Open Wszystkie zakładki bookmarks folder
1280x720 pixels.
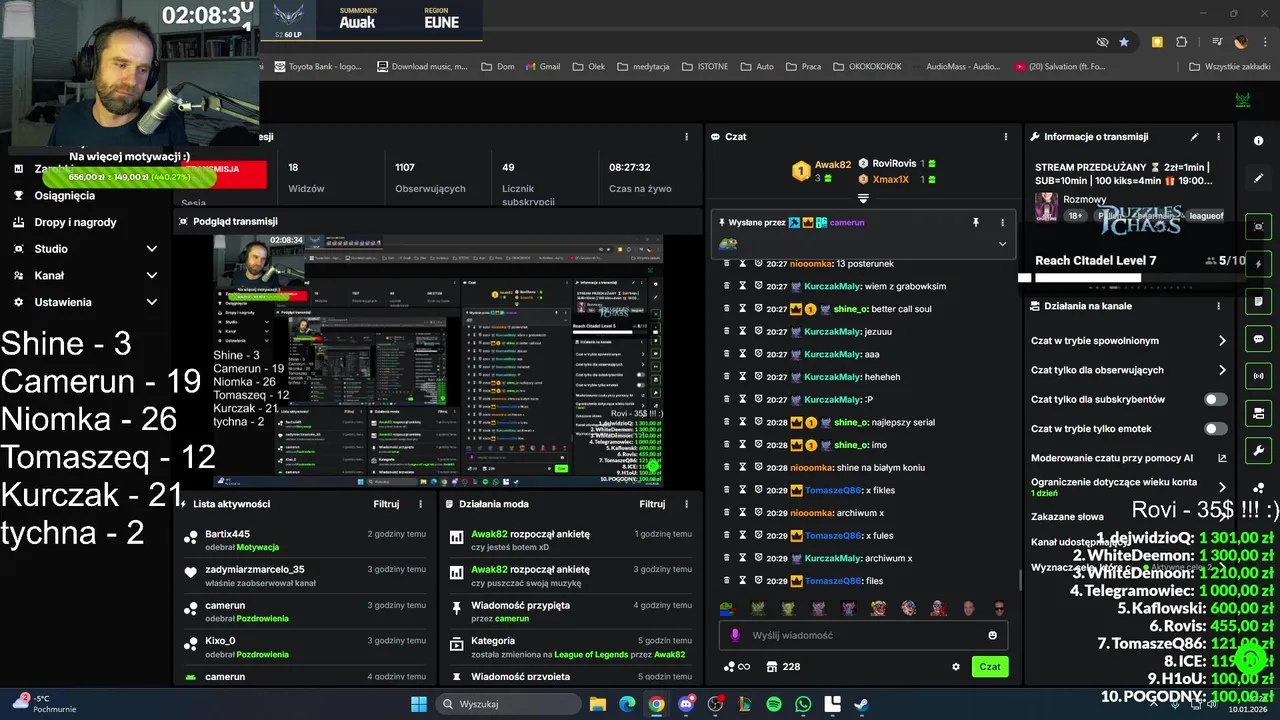1231,67
